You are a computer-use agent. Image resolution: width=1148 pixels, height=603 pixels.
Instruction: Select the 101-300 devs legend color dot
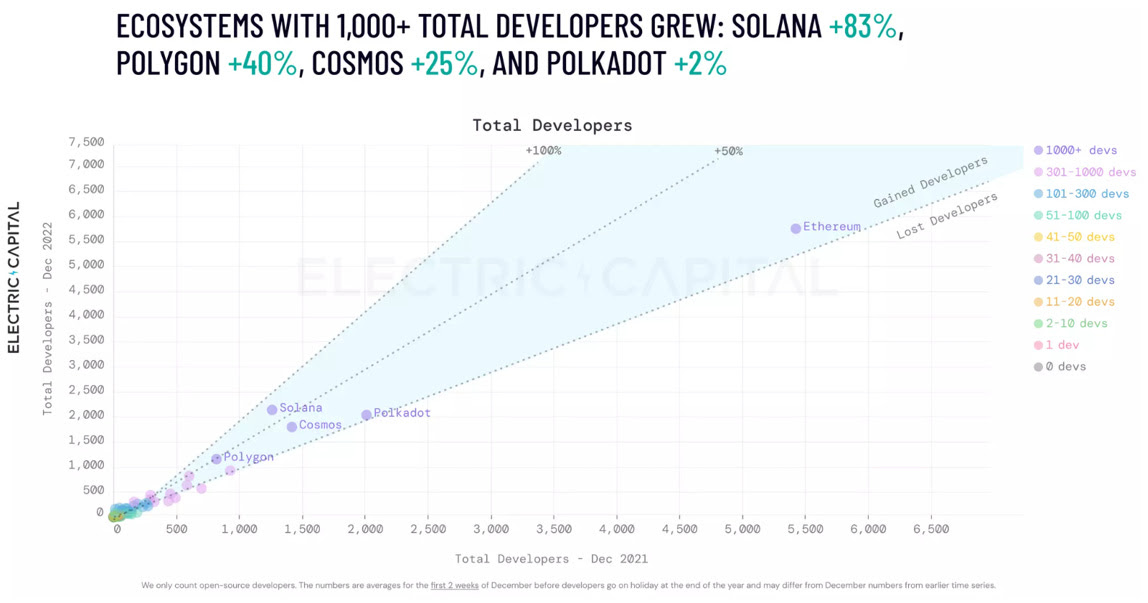[x=1038, y=194]
